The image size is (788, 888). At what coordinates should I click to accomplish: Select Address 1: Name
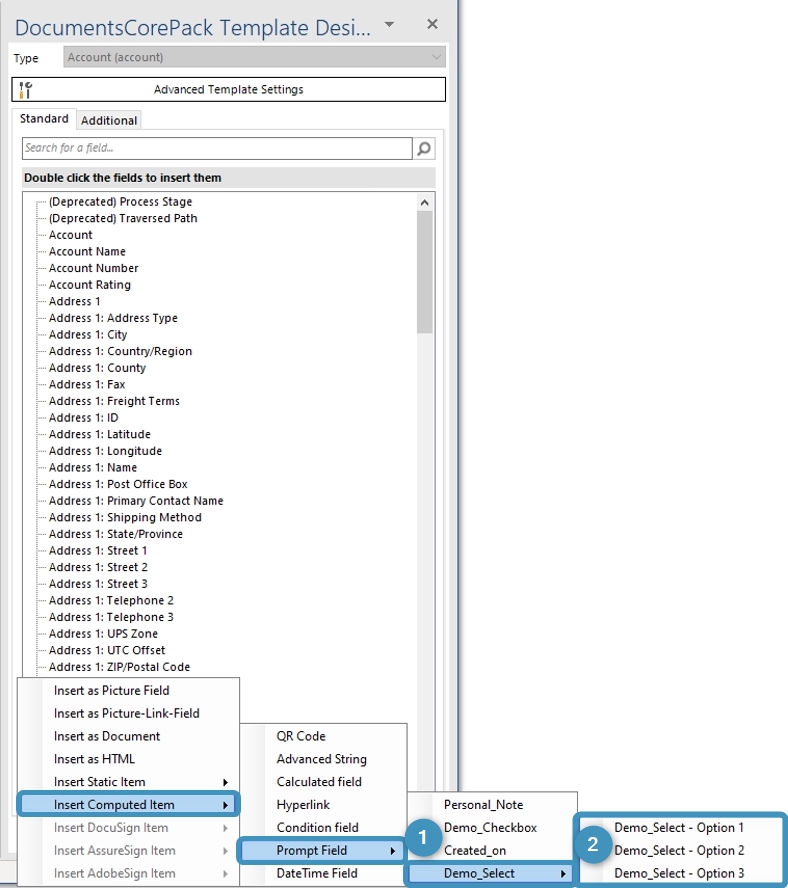pyautogui.click(x=92, y=467)
